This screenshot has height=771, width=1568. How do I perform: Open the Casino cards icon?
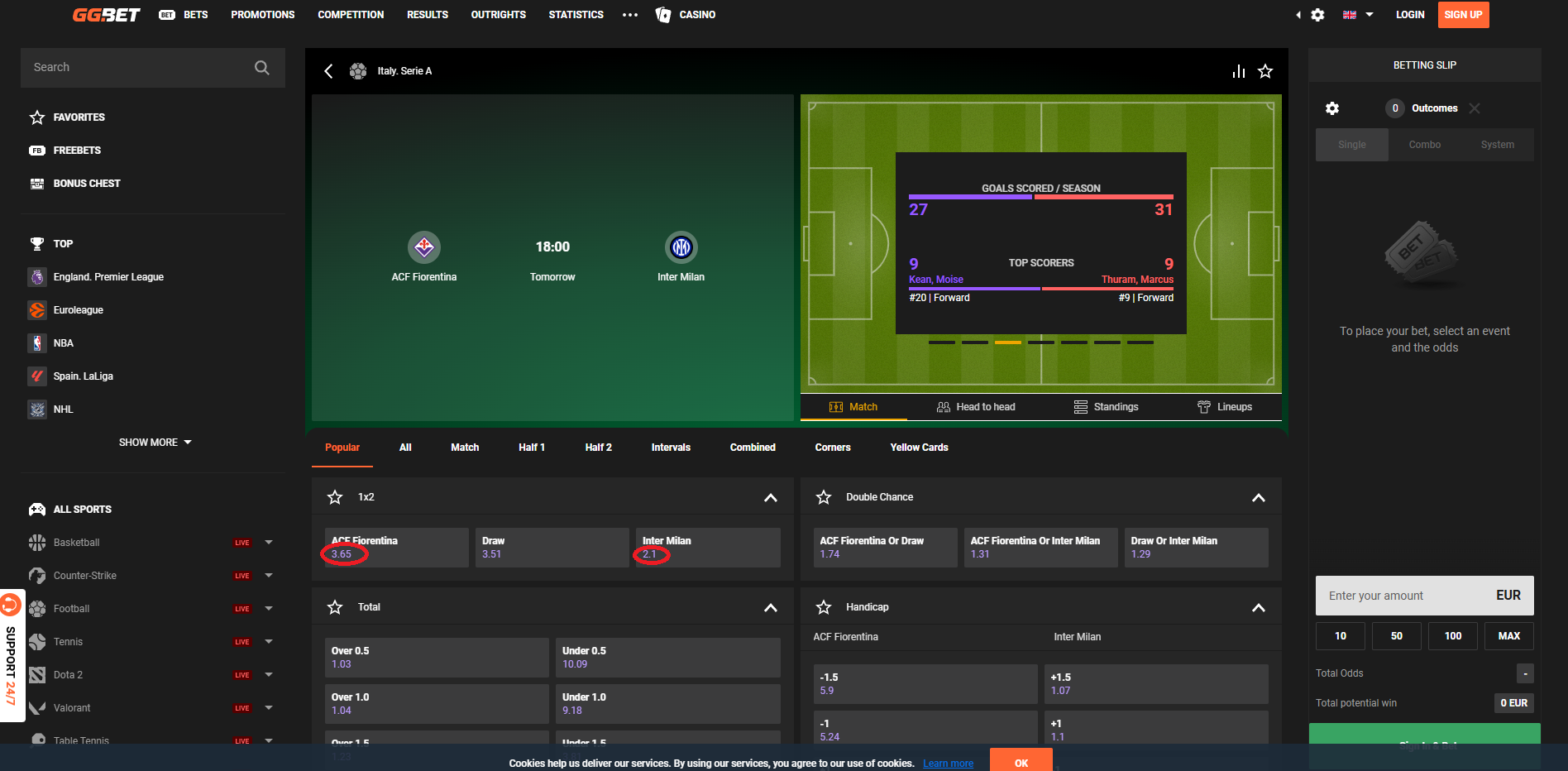pyautogui.click(x=663, y=15)
